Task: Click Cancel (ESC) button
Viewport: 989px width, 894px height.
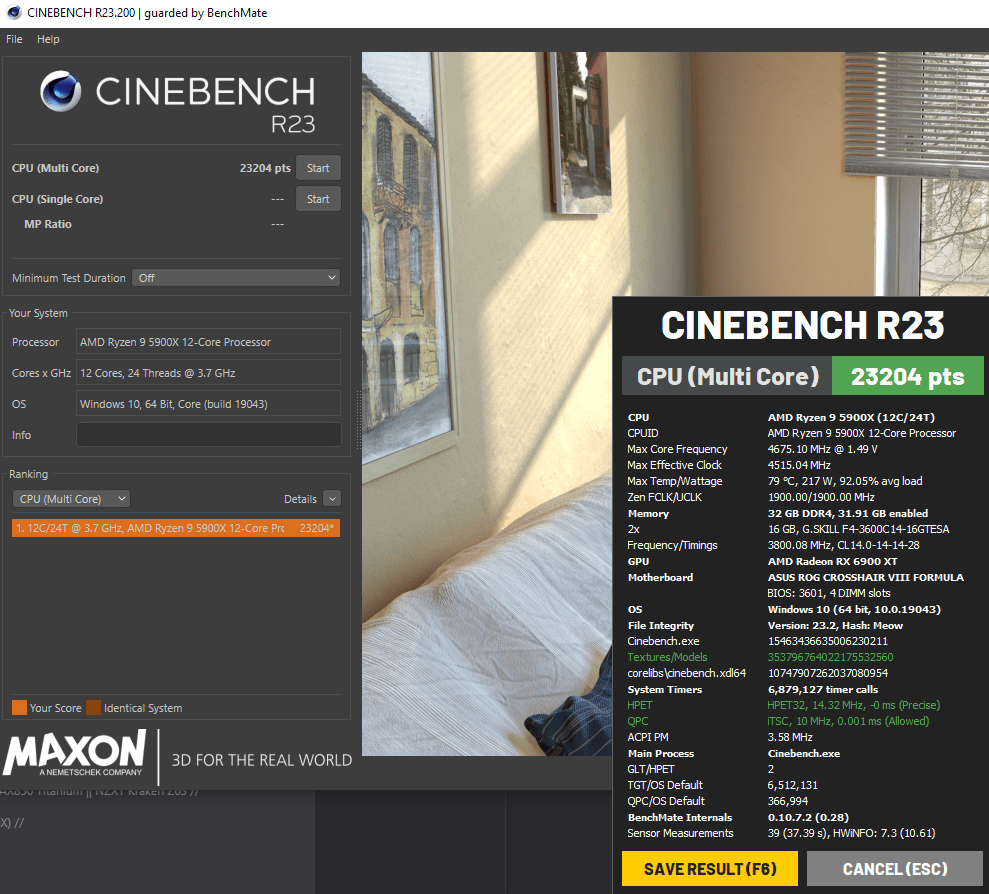Action: pos(894,869)
